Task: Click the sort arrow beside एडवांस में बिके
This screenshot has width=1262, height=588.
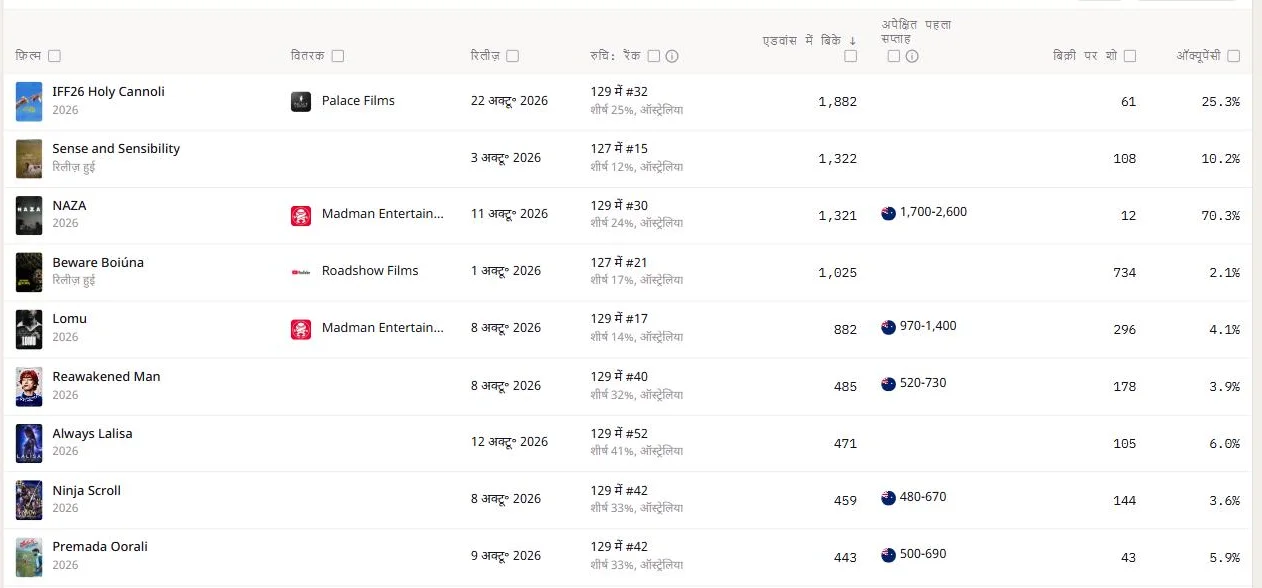Action: pyautogui.click(x=853, y=40)
